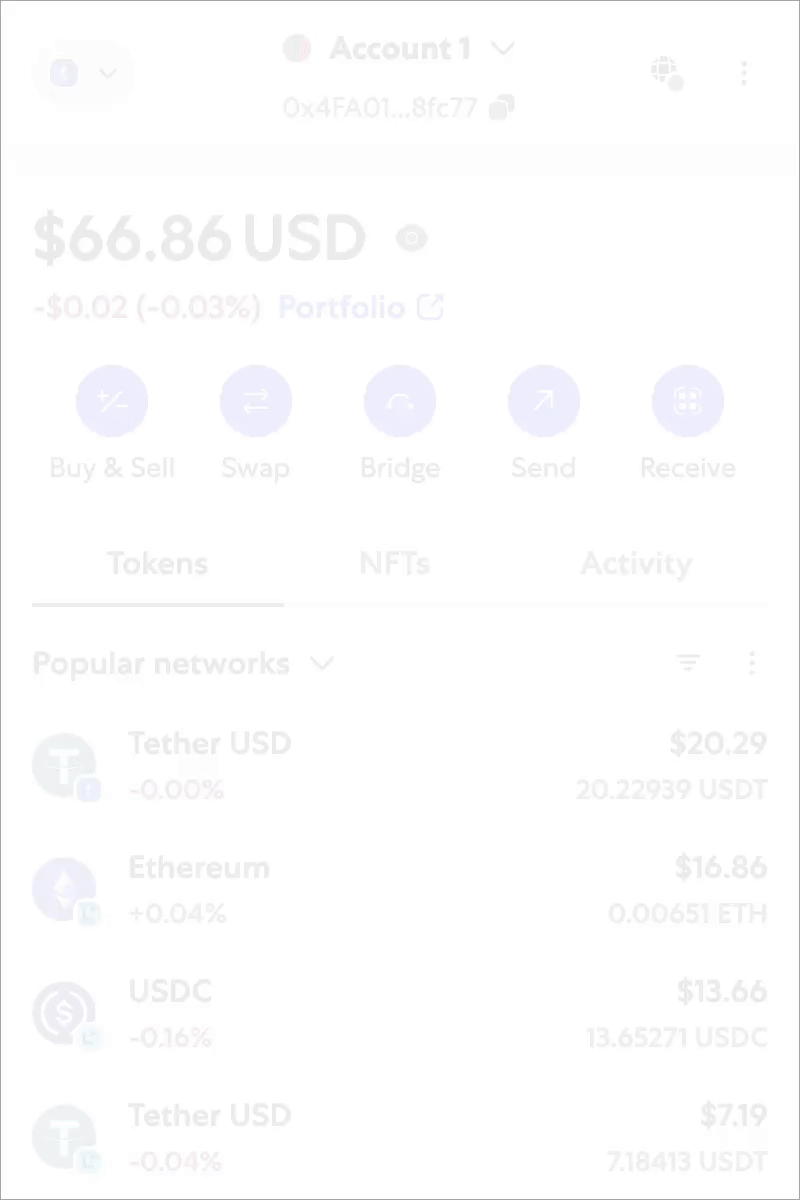
Task: Open the Ethereum token row
Action: [x=400, y=890]
